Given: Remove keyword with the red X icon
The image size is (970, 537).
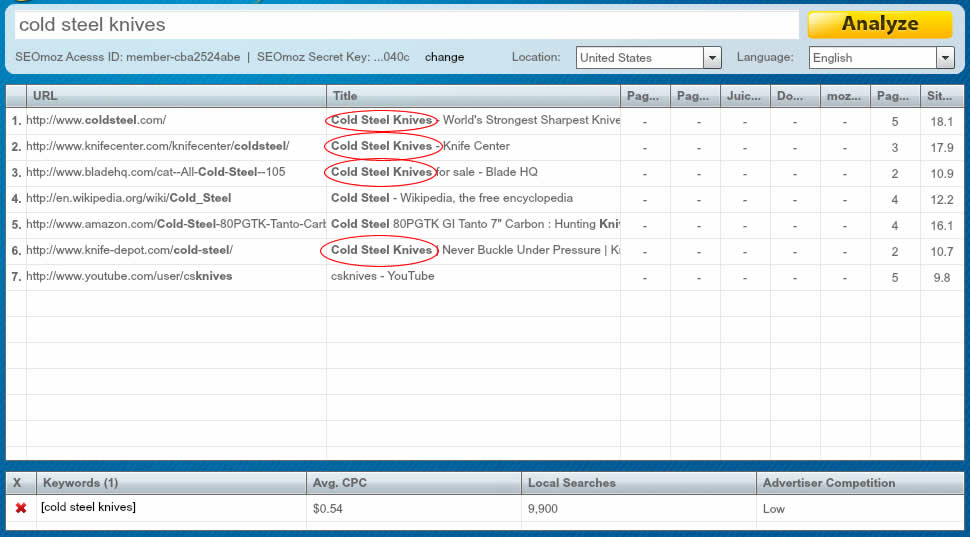Looking at the screenshot, I should click(20, 508).
